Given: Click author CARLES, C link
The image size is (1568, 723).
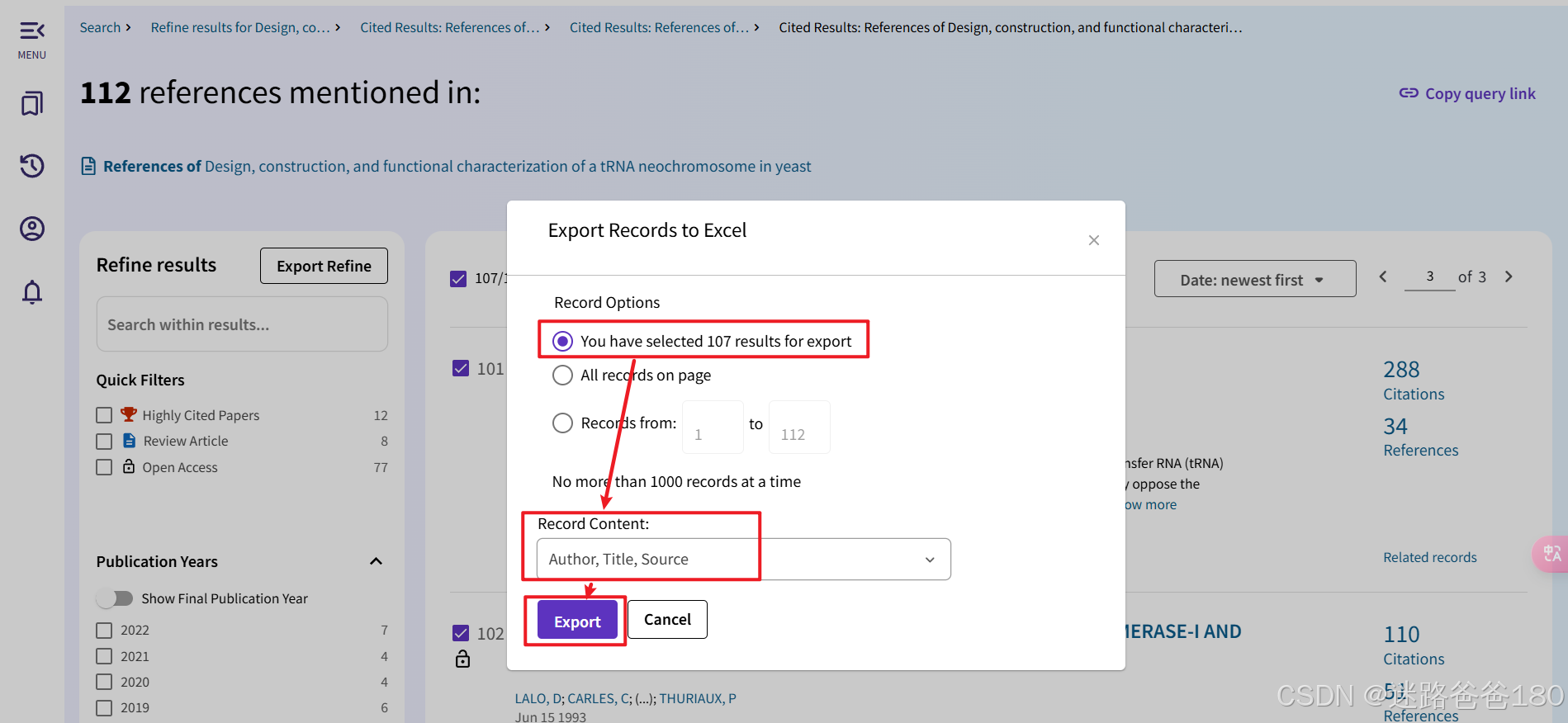Looking at the screenshot, I should 599,698.
